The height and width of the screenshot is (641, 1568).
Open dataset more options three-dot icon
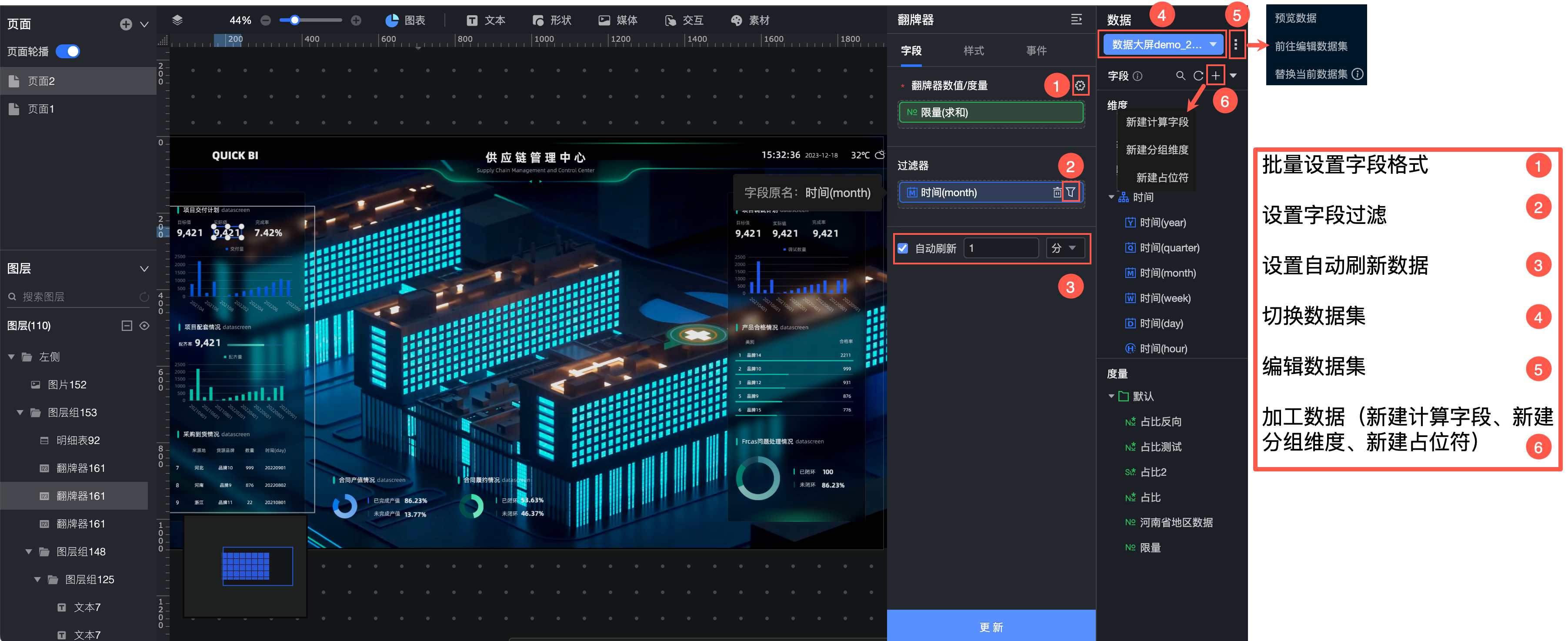pyautogui.click(x=1235, y=44)
